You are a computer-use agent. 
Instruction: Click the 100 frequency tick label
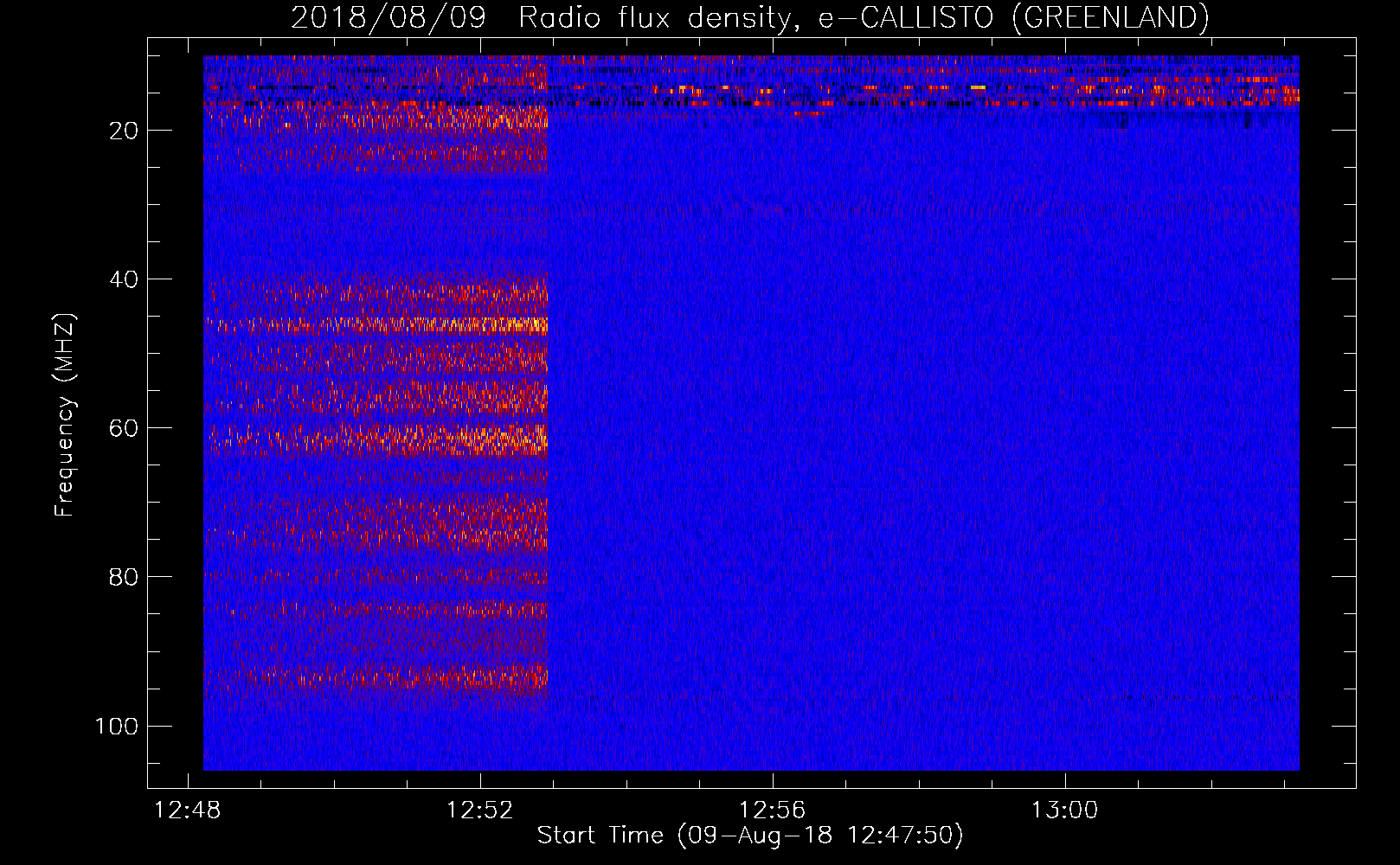point(117,726)
